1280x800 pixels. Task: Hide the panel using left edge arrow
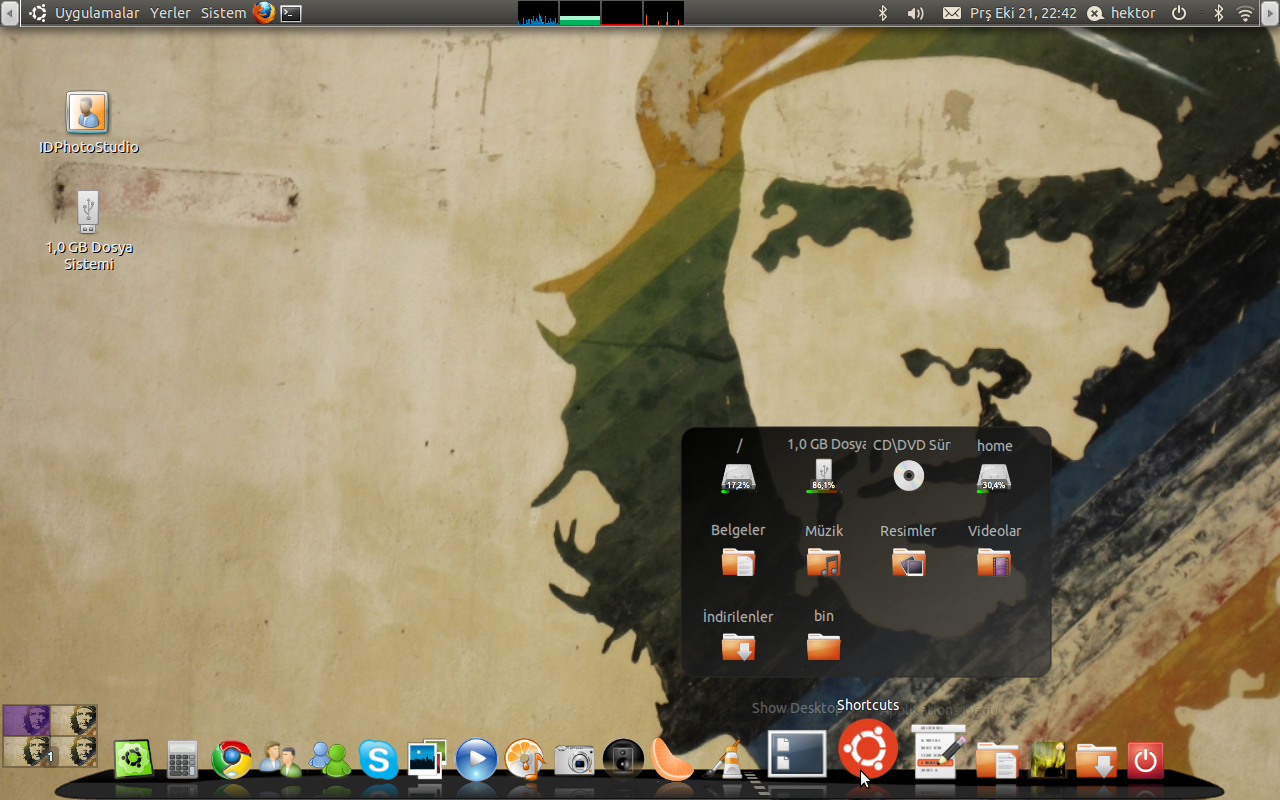(x=9, y=13)
